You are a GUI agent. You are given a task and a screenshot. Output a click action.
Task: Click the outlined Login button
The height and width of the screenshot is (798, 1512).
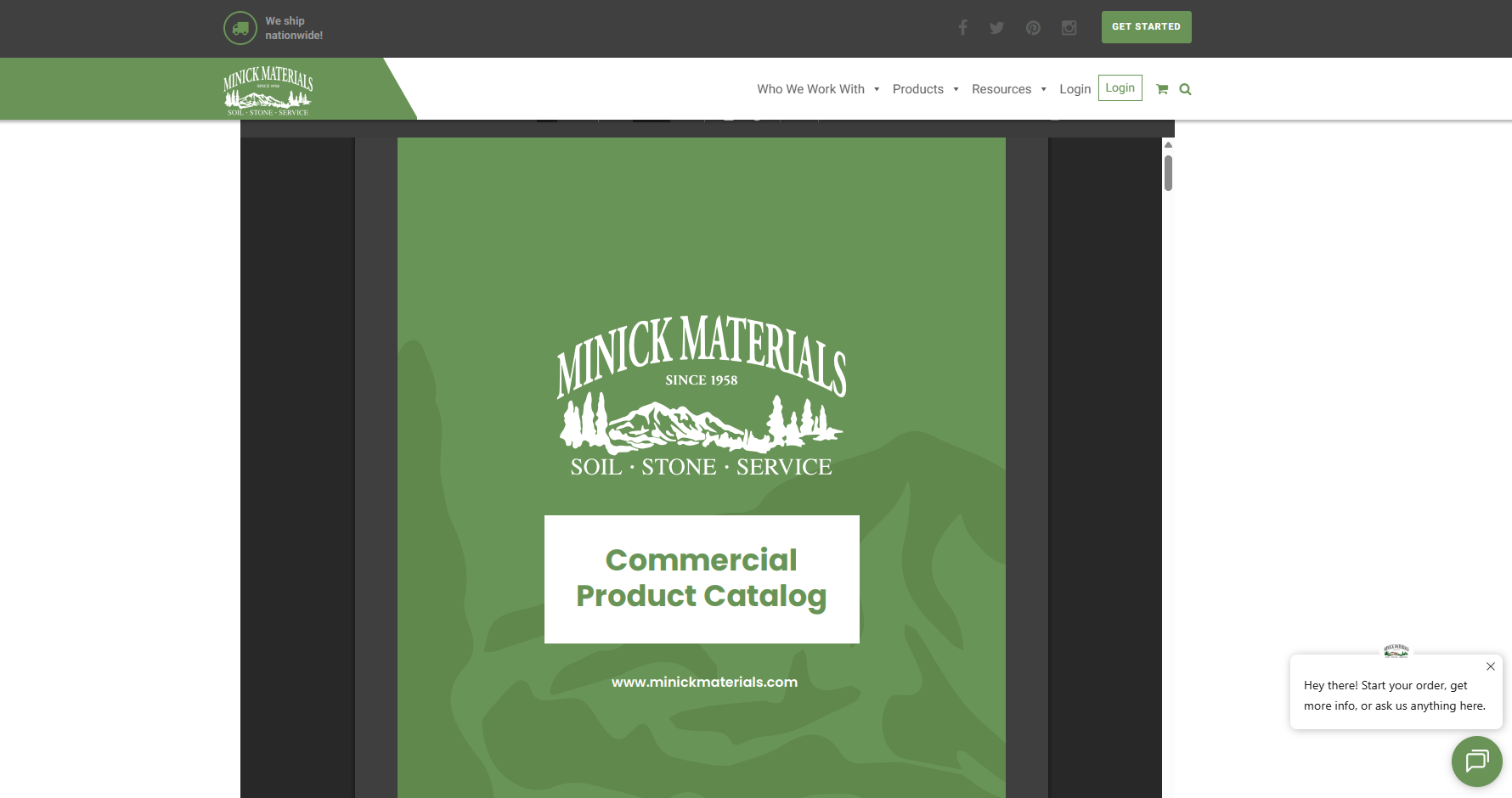pos(1120,88)
